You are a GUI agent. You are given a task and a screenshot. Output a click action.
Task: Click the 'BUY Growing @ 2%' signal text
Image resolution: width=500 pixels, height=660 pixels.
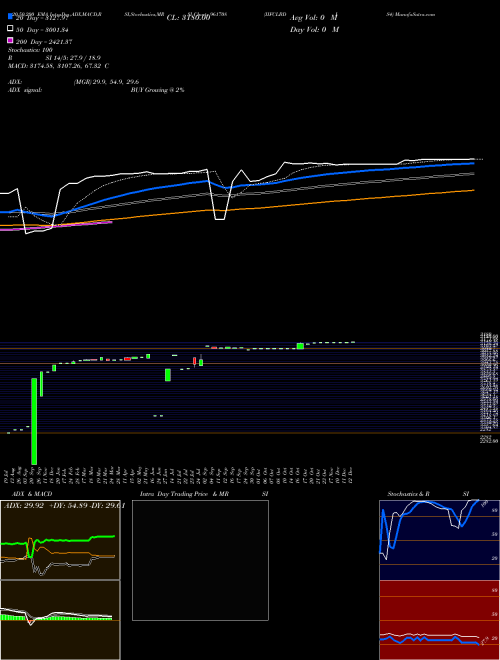pos(157,90)
